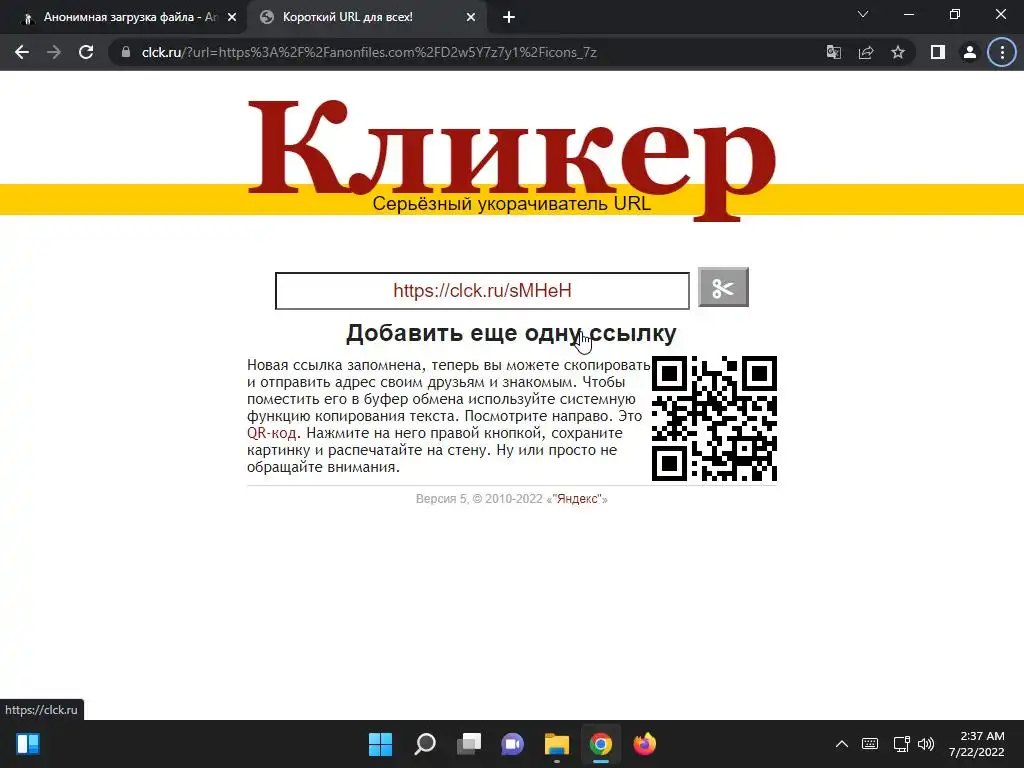Open touch keyboard tray icon
The image size is (1024, 768).
(870, 744)
